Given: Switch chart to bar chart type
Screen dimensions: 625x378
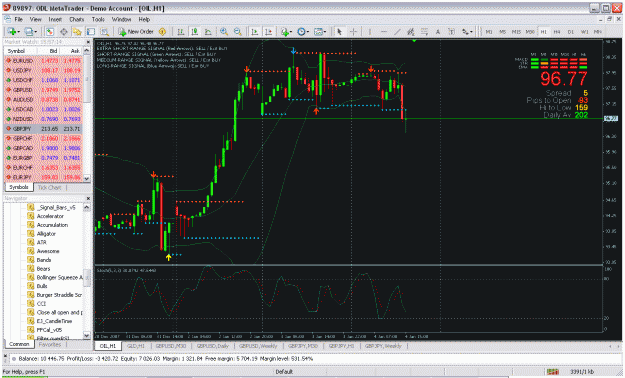Looking at the screenshot, I should [181, 32].
